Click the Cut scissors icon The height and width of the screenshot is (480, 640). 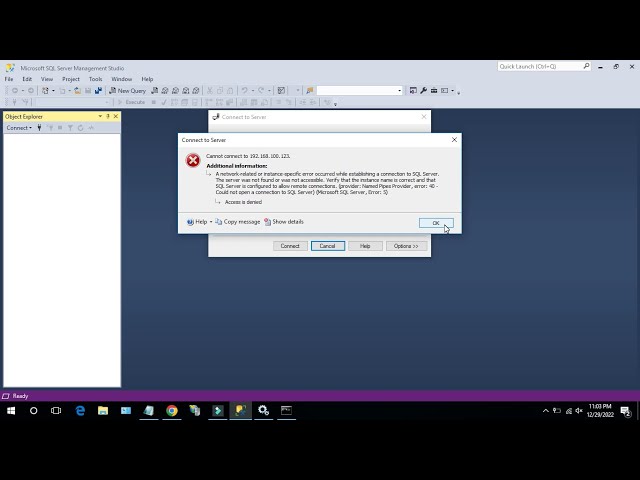pos(210,91)
